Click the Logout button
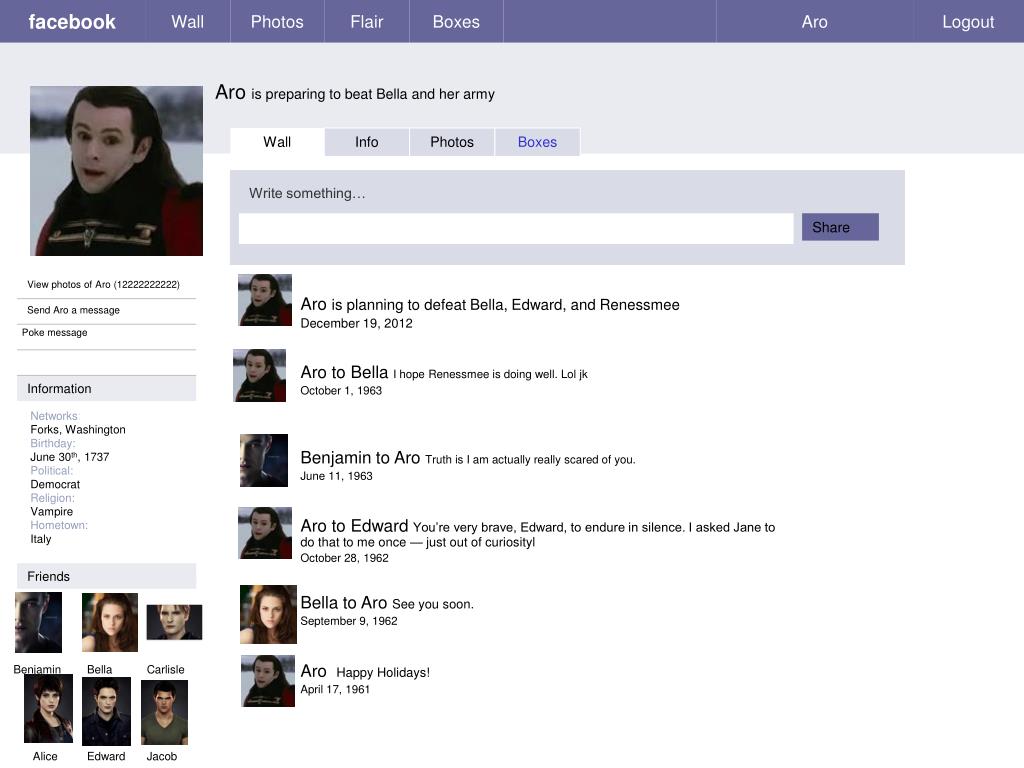The width and height of the screenshot is (1024, 768). click(x=968, y=22)
